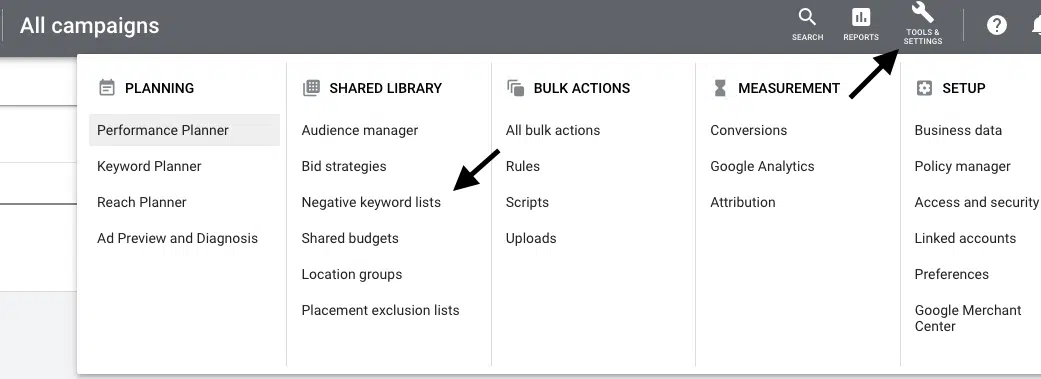Select Keyword Planner from Planning
1041x379 pixels.
(x=149, y=166)
